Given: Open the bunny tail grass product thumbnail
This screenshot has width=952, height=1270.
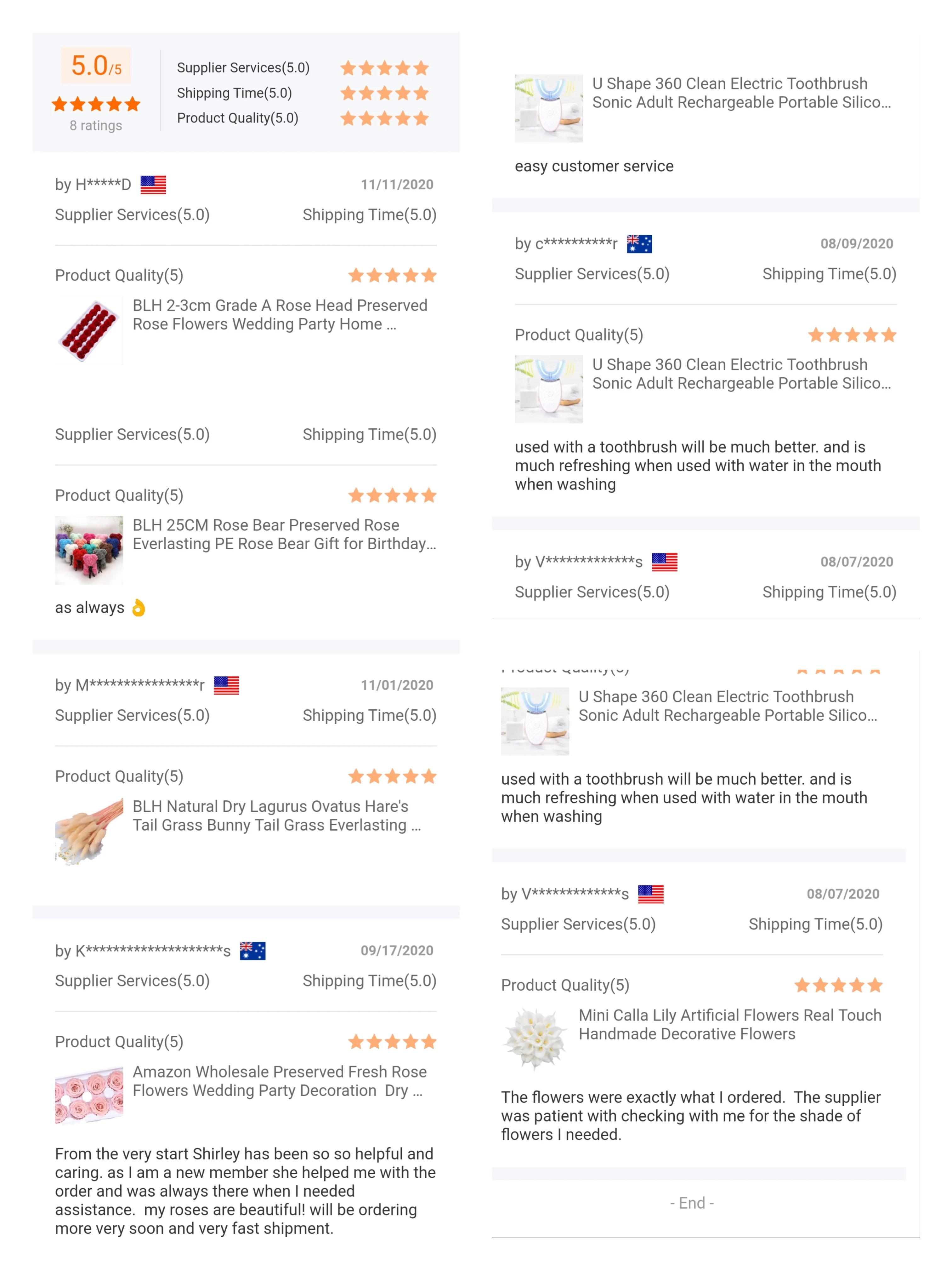Looking at the screenshot, I should [89, 831].
